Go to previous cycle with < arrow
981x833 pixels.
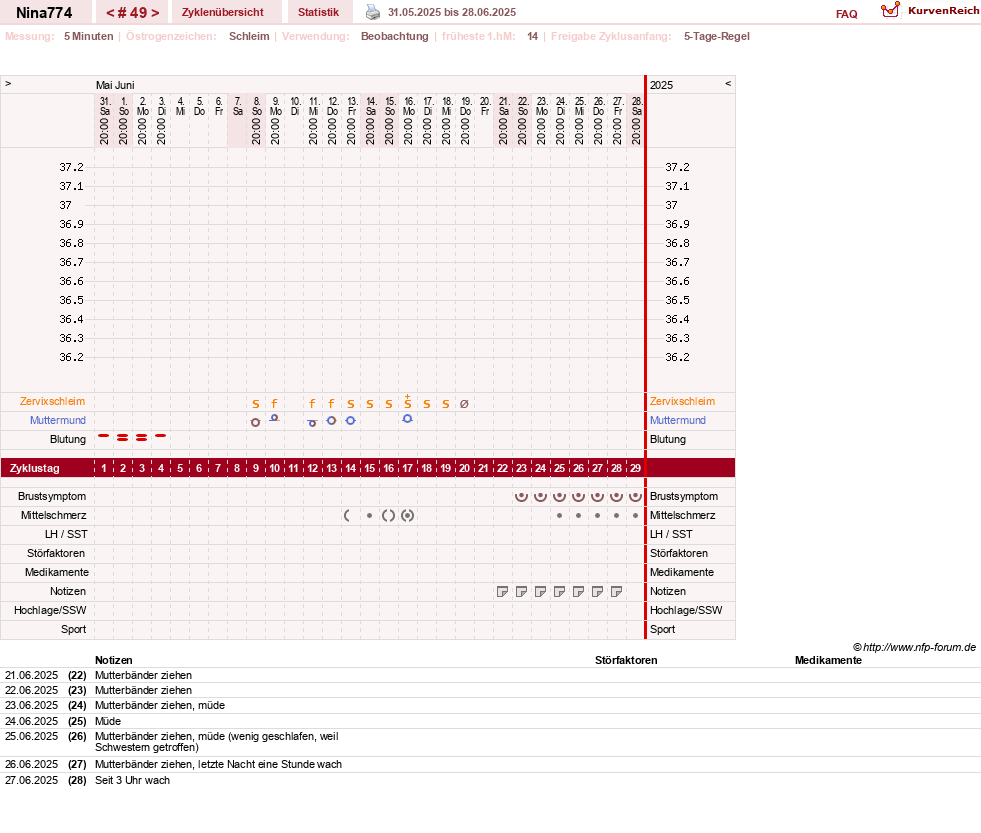pyautogui.click(x=110, y=13)
